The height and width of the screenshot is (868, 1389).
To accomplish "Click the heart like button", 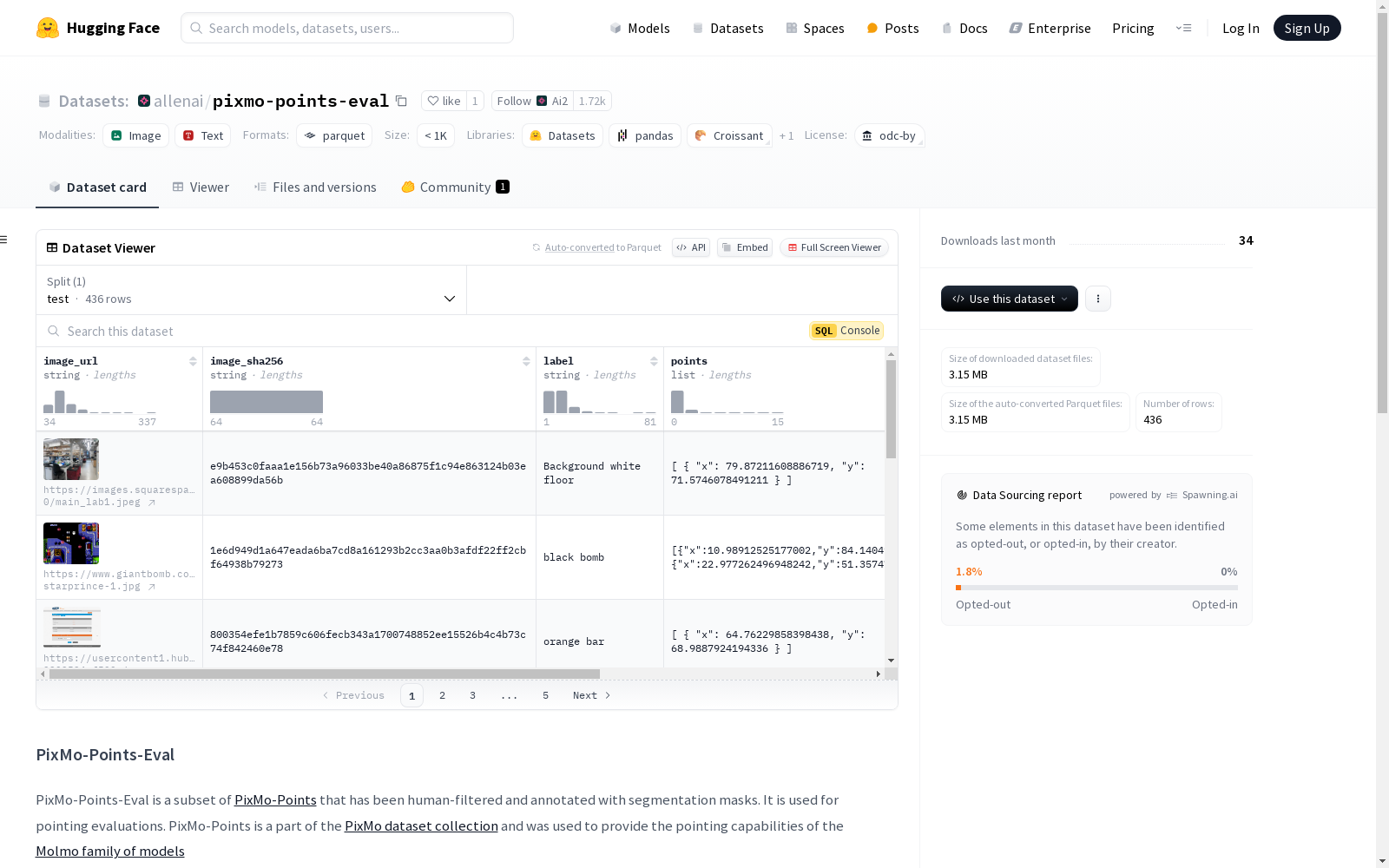I will [x=444, y=101].
